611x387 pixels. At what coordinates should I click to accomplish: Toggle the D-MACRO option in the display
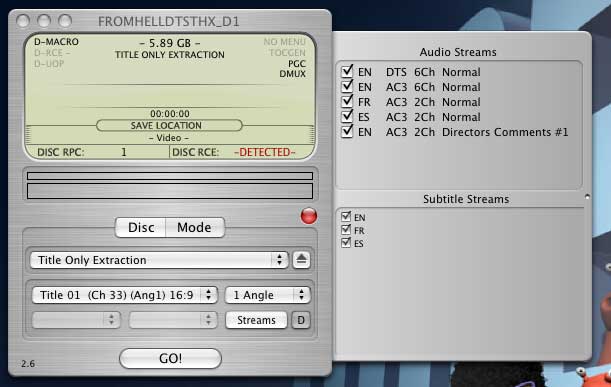[56, 42]
